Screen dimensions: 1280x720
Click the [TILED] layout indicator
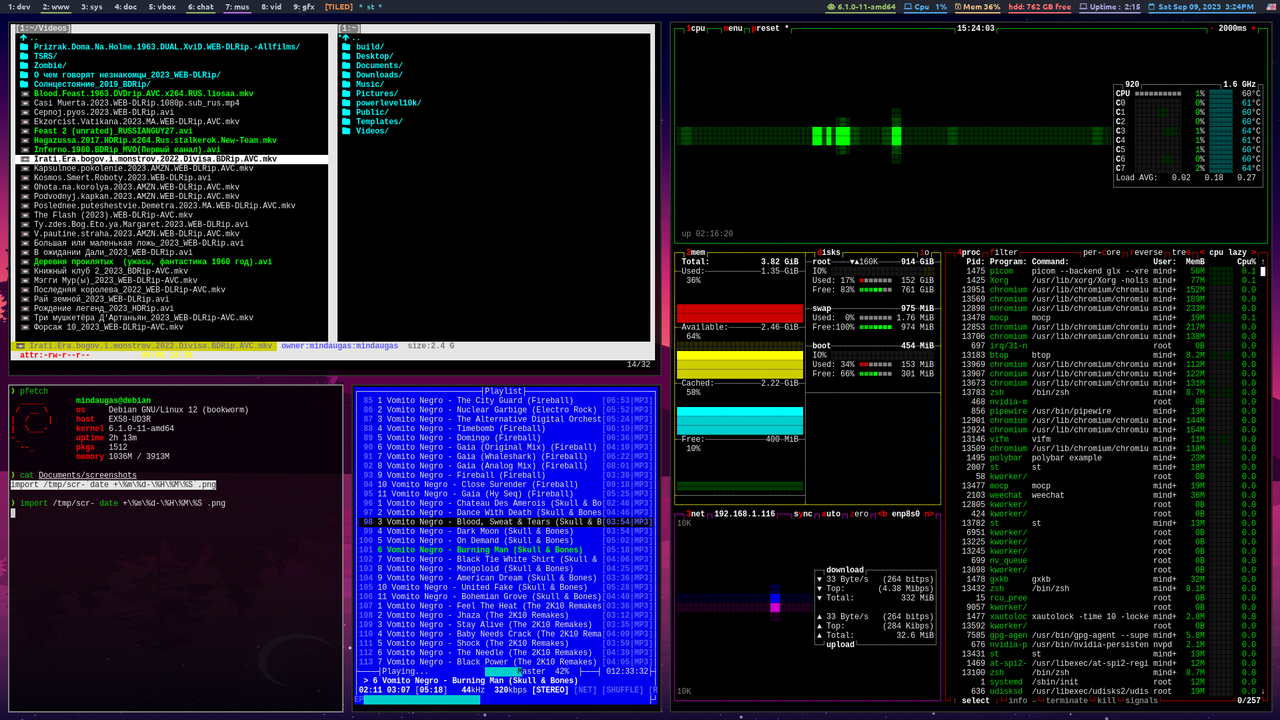pyautogui.click(x=340, y=6)
